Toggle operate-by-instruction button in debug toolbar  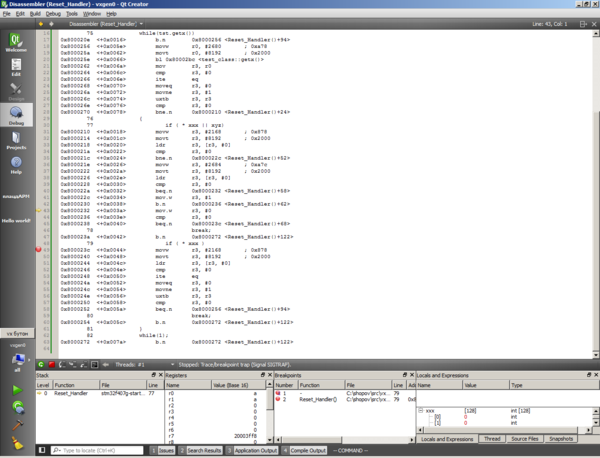[94, 365]
